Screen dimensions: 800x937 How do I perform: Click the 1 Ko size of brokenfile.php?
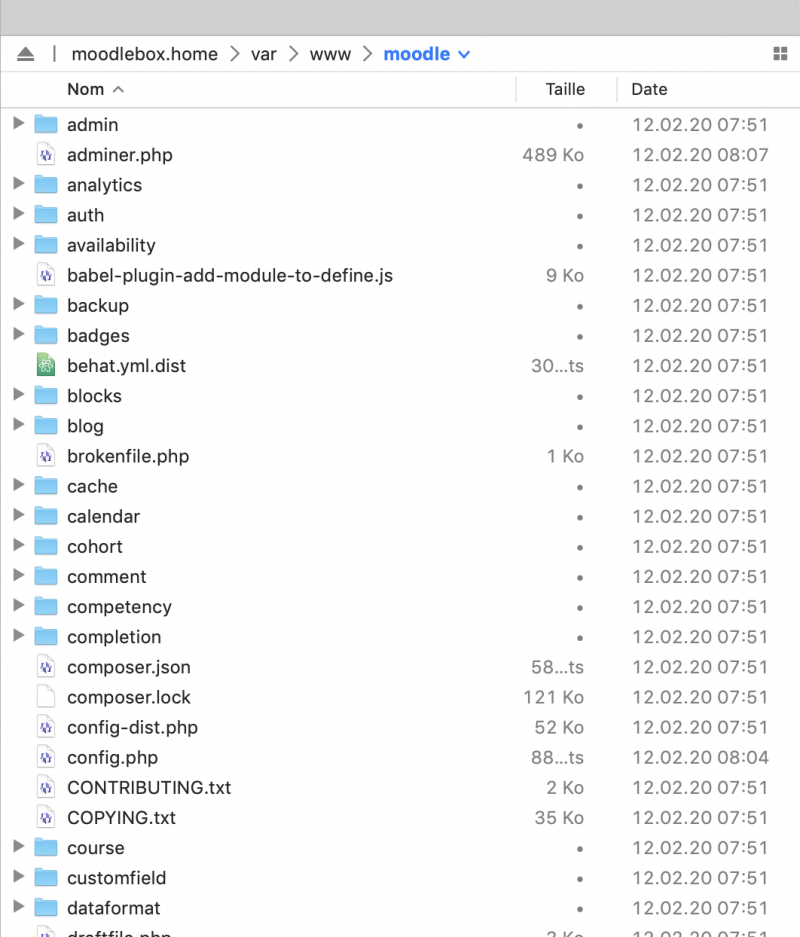point(565,457)
